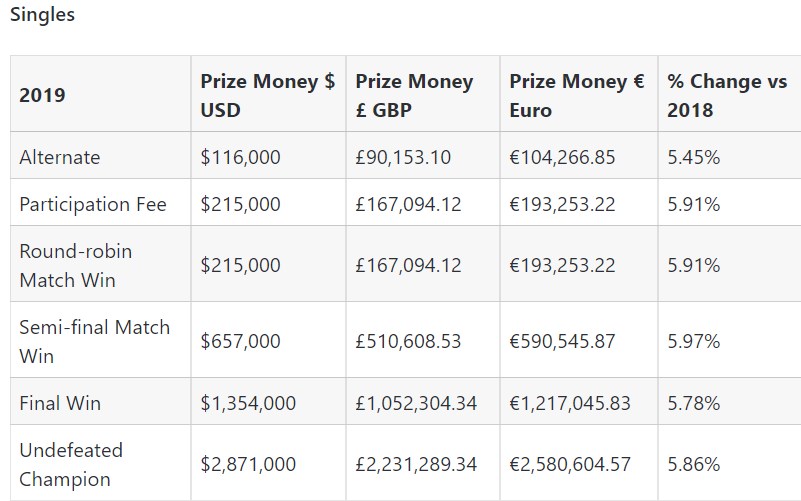The image size is (801, 501).
Task: Click the Final Win row label
Action: pos(60,403)
